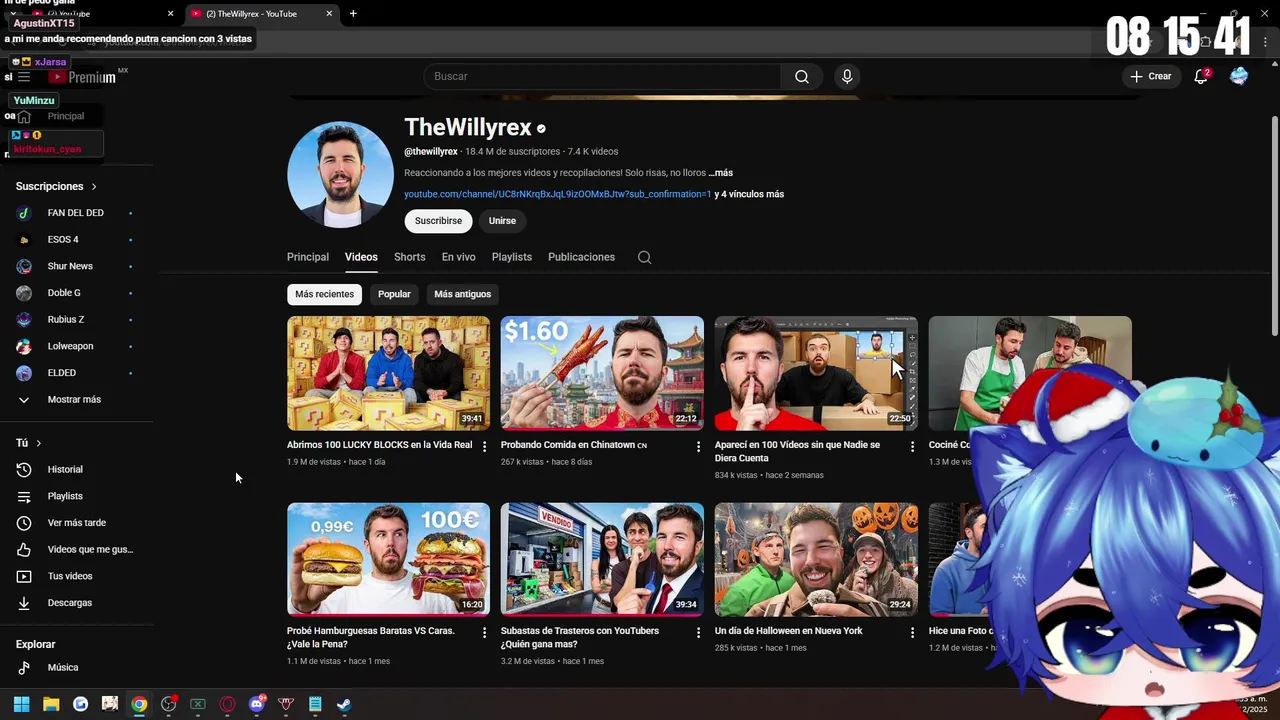The image size is (1280, 720).
Task: Open options for Subastas de Trasteros video
Action: (699, 632)
